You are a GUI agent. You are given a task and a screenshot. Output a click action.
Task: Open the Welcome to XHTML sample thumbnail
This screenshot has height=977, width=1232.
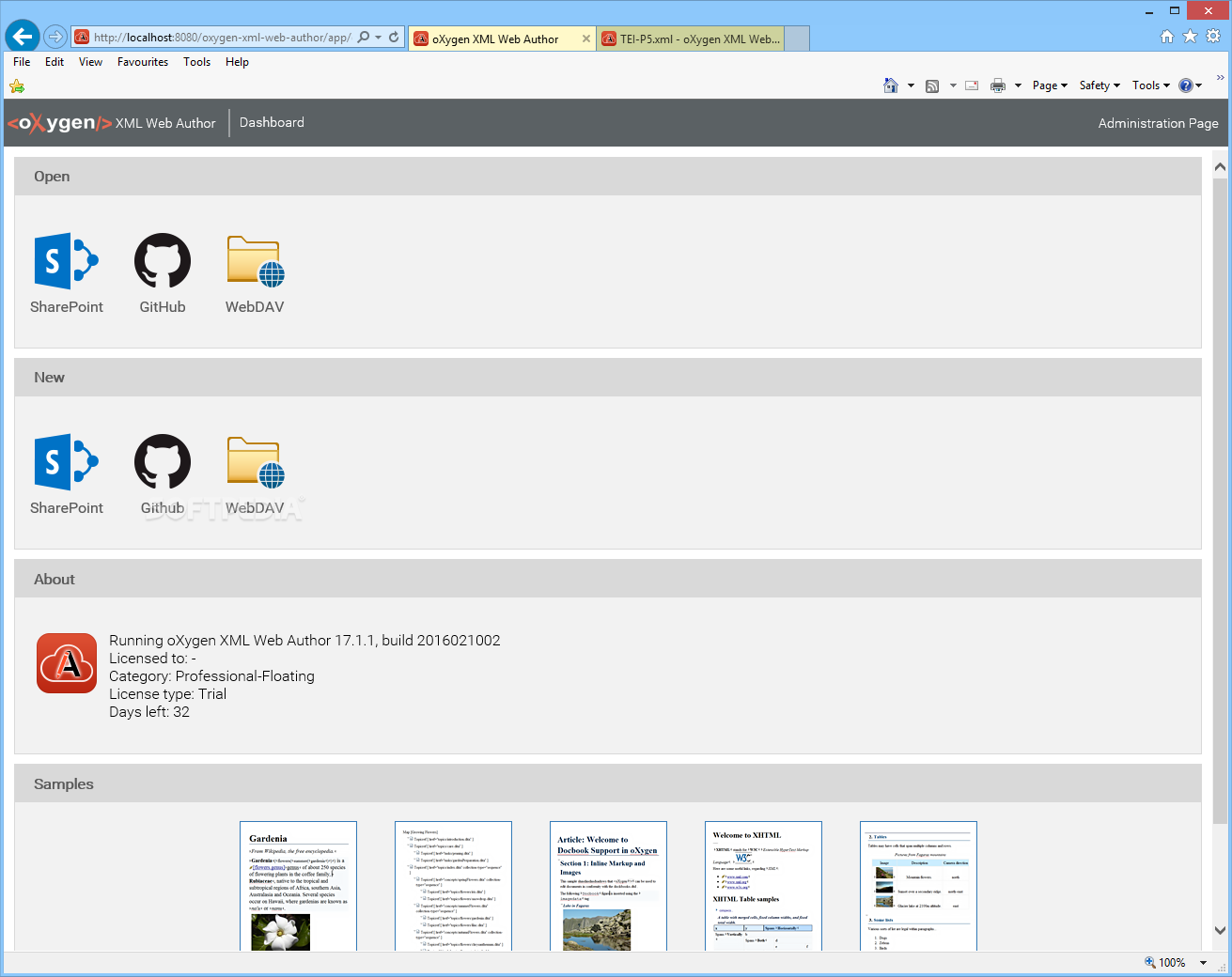coord(764,886)
